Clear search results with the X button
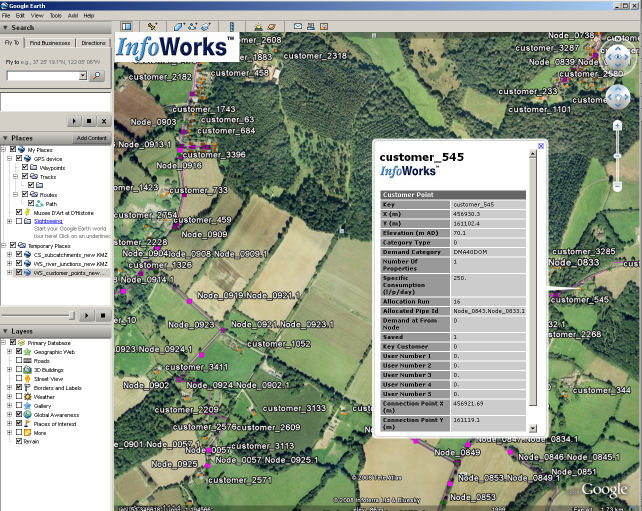642x511 pixels. click(104, 121)
